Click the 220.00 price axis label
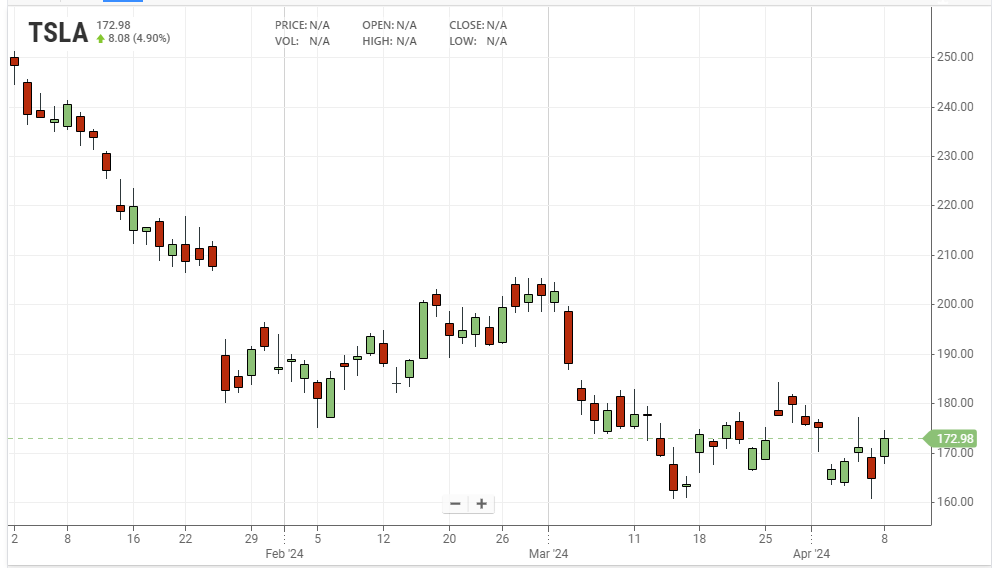Image resolution: width=992 pixels, height=568 pixels. point(955,205)
